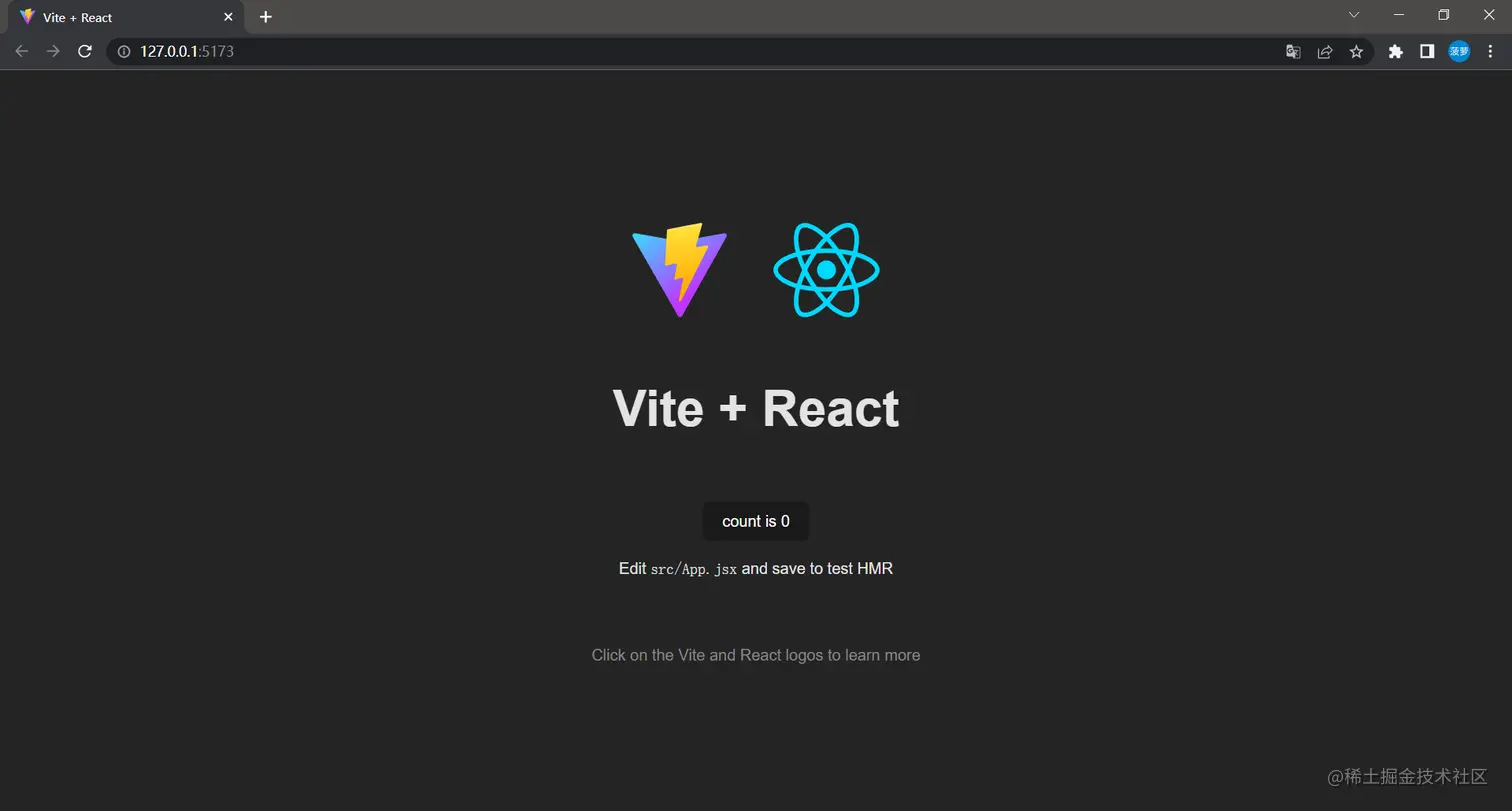
Task: Click the React atom logo
Action: point(826,270)
